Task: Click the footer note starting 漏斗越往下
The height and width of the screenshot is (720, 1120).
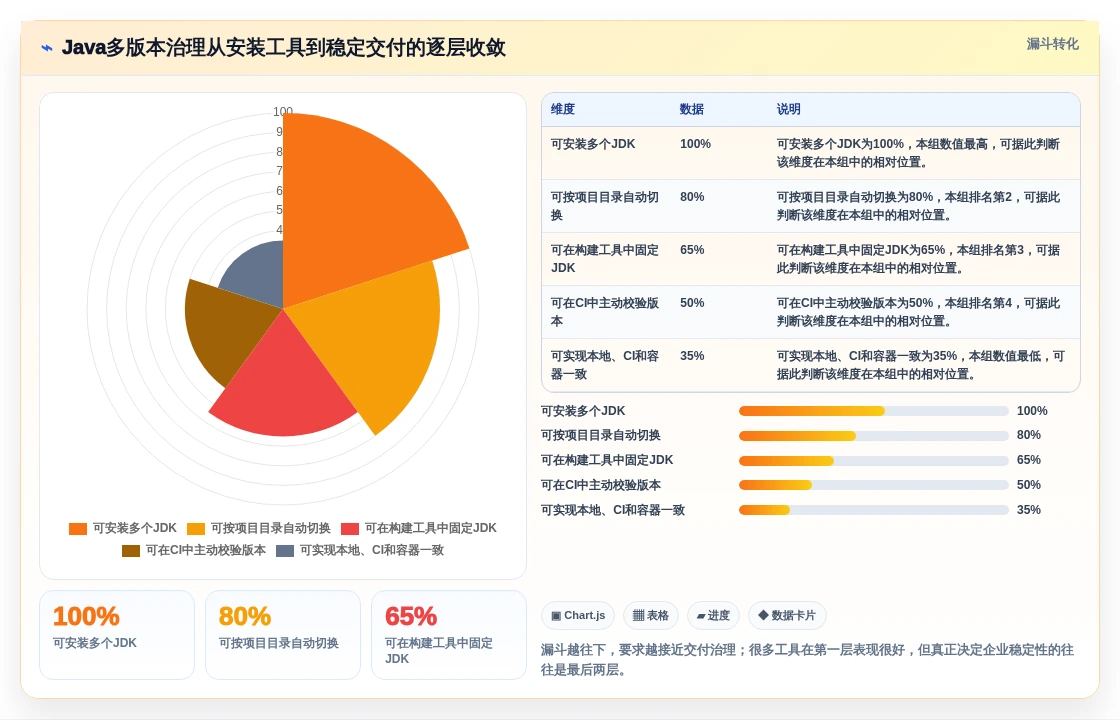Action: pos(807,660)
